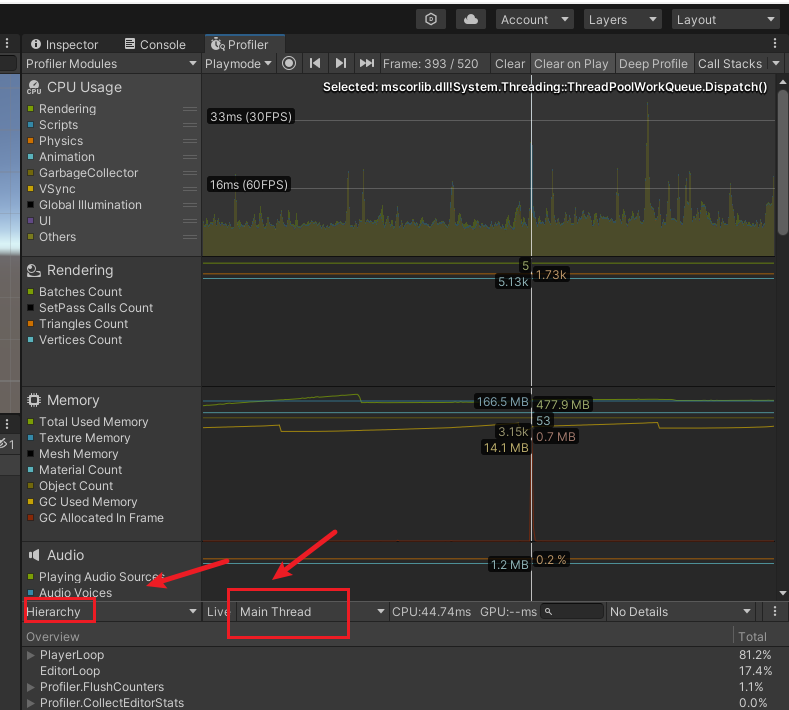Click the hierarchy search input field
789x710 pixels.
click(x=572, y=611)
